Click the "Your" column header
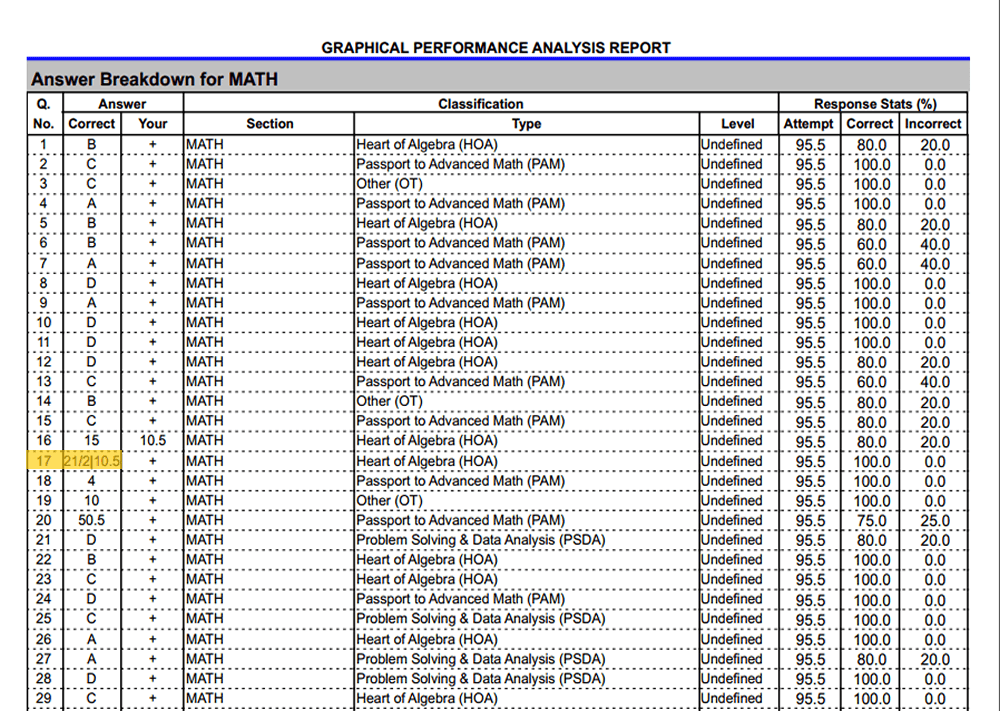This screenshot has width=1000, height=711. coord(152,124)
